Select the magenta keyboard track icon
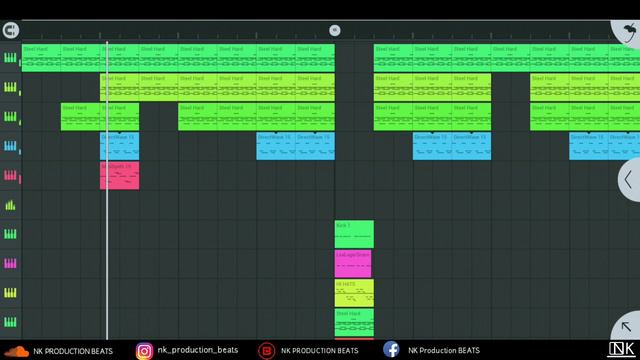Image resolution: width=640 pixels, height=360 pixels. point(10,263)
